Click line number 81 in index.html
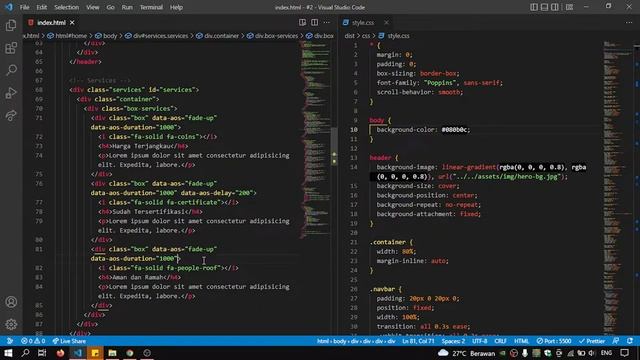The height and width of the screenshot is (360, 640). click(x=39, y=249)
